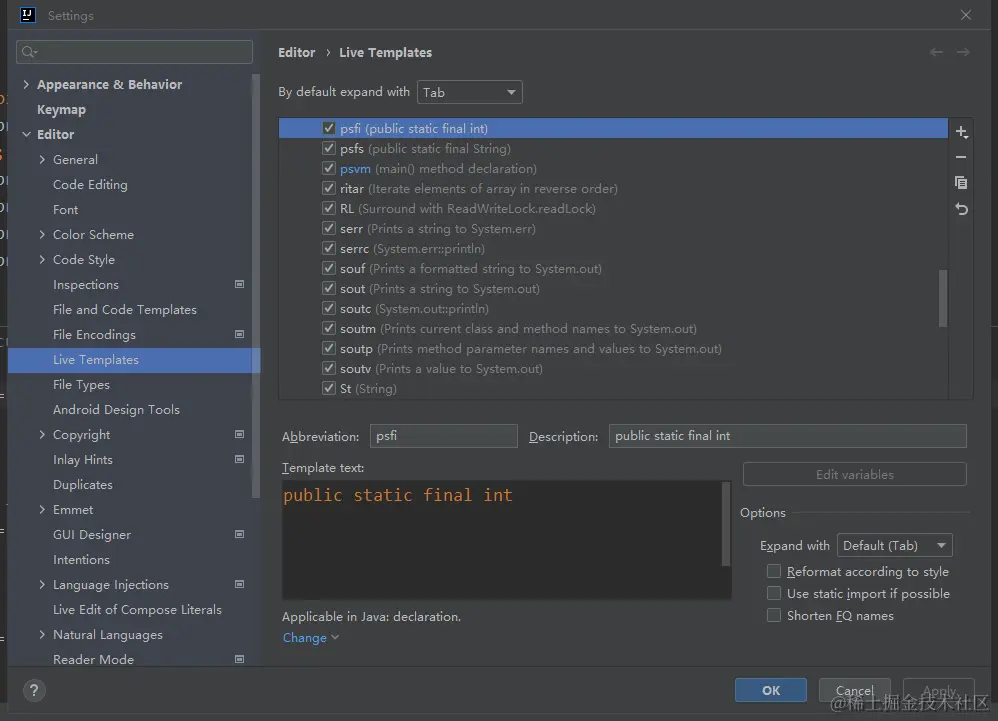Duplicate the selected template with copy icon
This screenshot has height=721, width=998.
[961, 183]
